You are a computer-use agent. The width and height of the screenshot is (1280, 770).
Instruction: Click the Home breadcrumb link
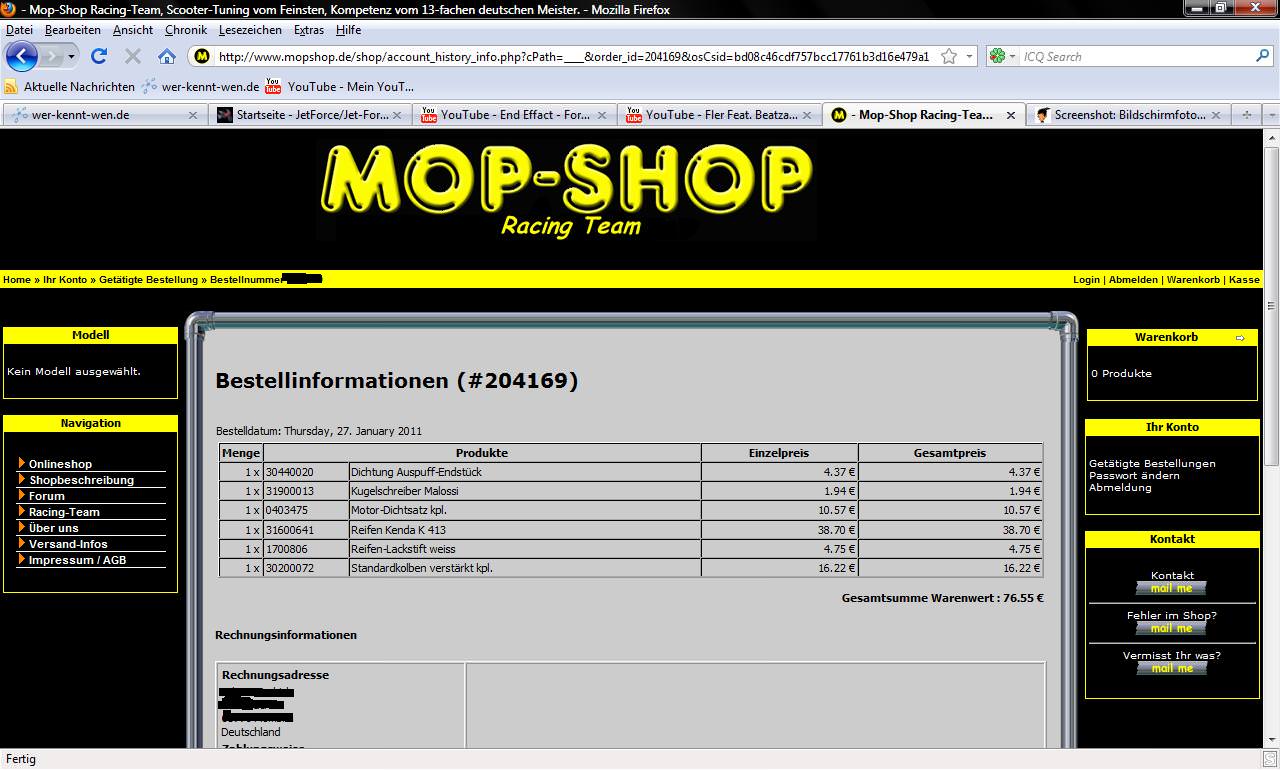click(x=17, y=280)
